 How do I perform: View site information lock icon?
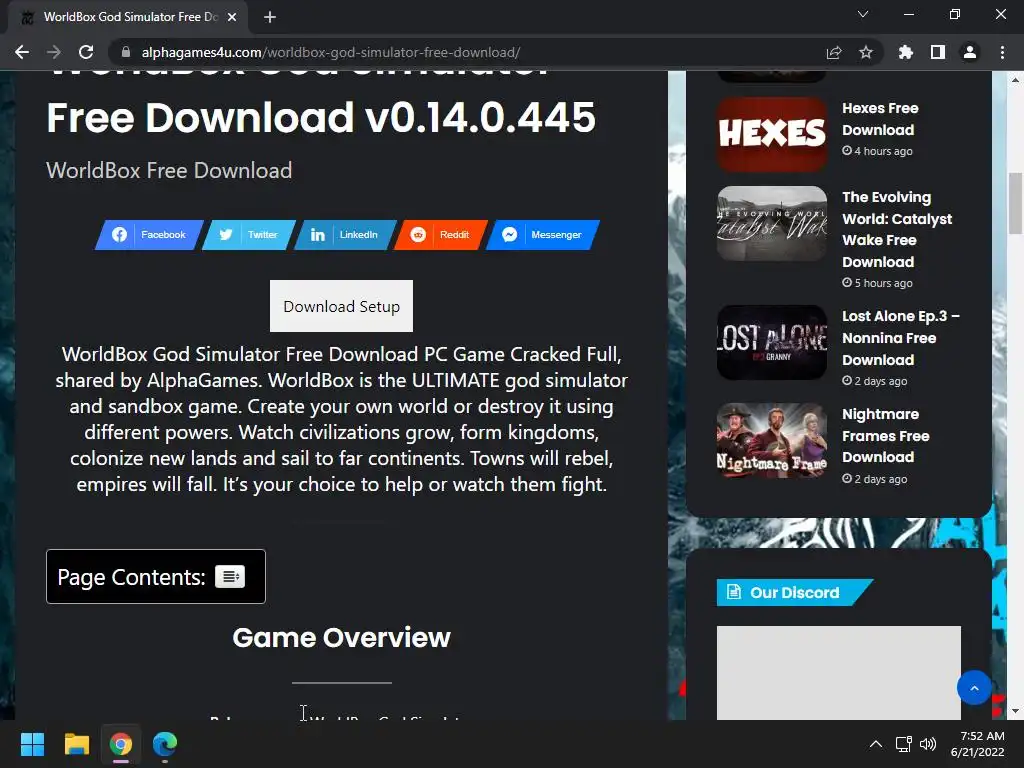coord(126,52)
